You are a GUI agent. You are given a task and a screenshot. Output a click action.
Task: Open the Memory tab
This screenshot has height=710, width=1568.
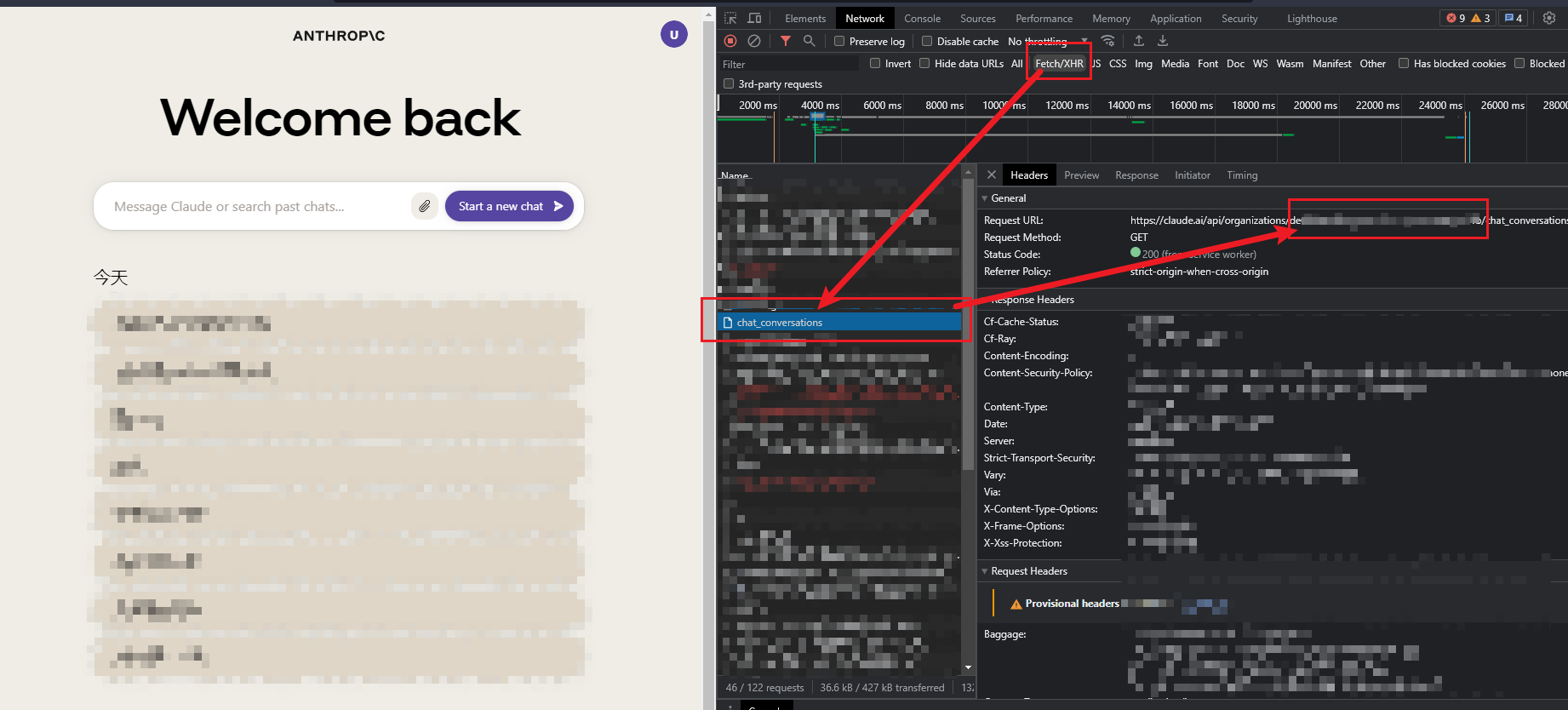1111,18
